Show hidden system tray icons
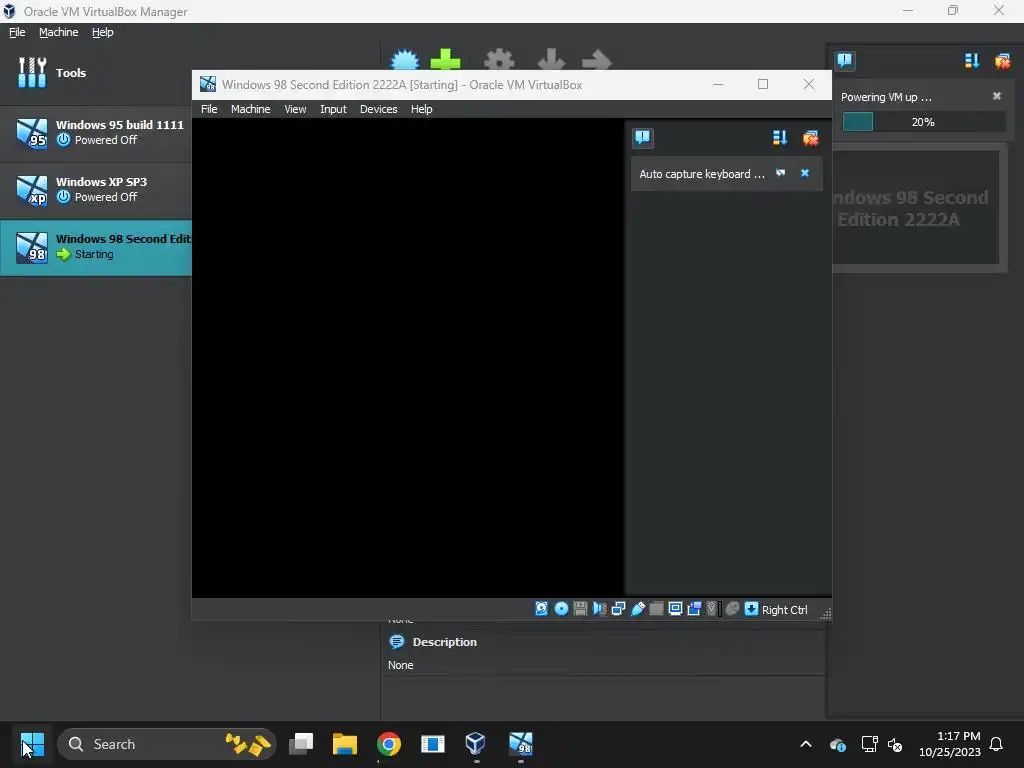This screenshot has width=1024, height=768. click(x=806, y=744)
